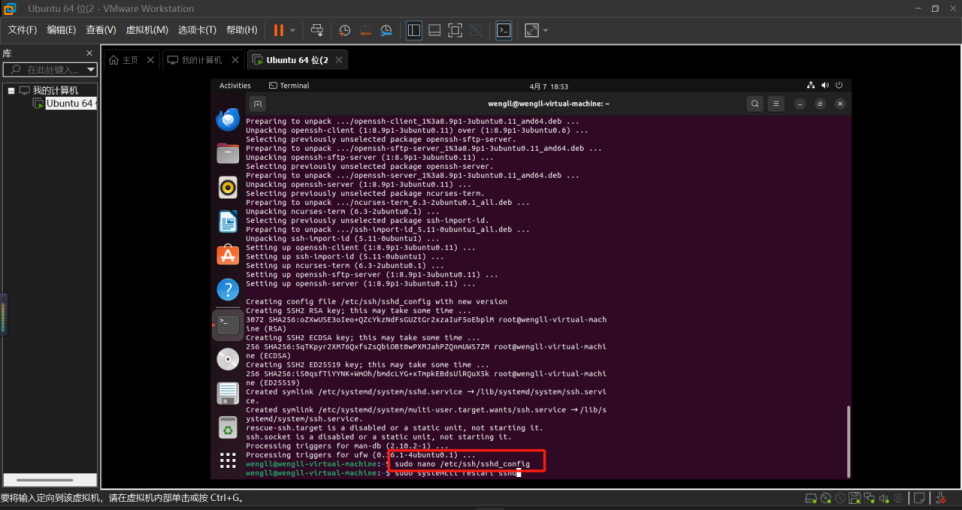Revert the virtual machine to previous snapshot
962x510 pixels.
pyautogui.click(x=366, y=30)
